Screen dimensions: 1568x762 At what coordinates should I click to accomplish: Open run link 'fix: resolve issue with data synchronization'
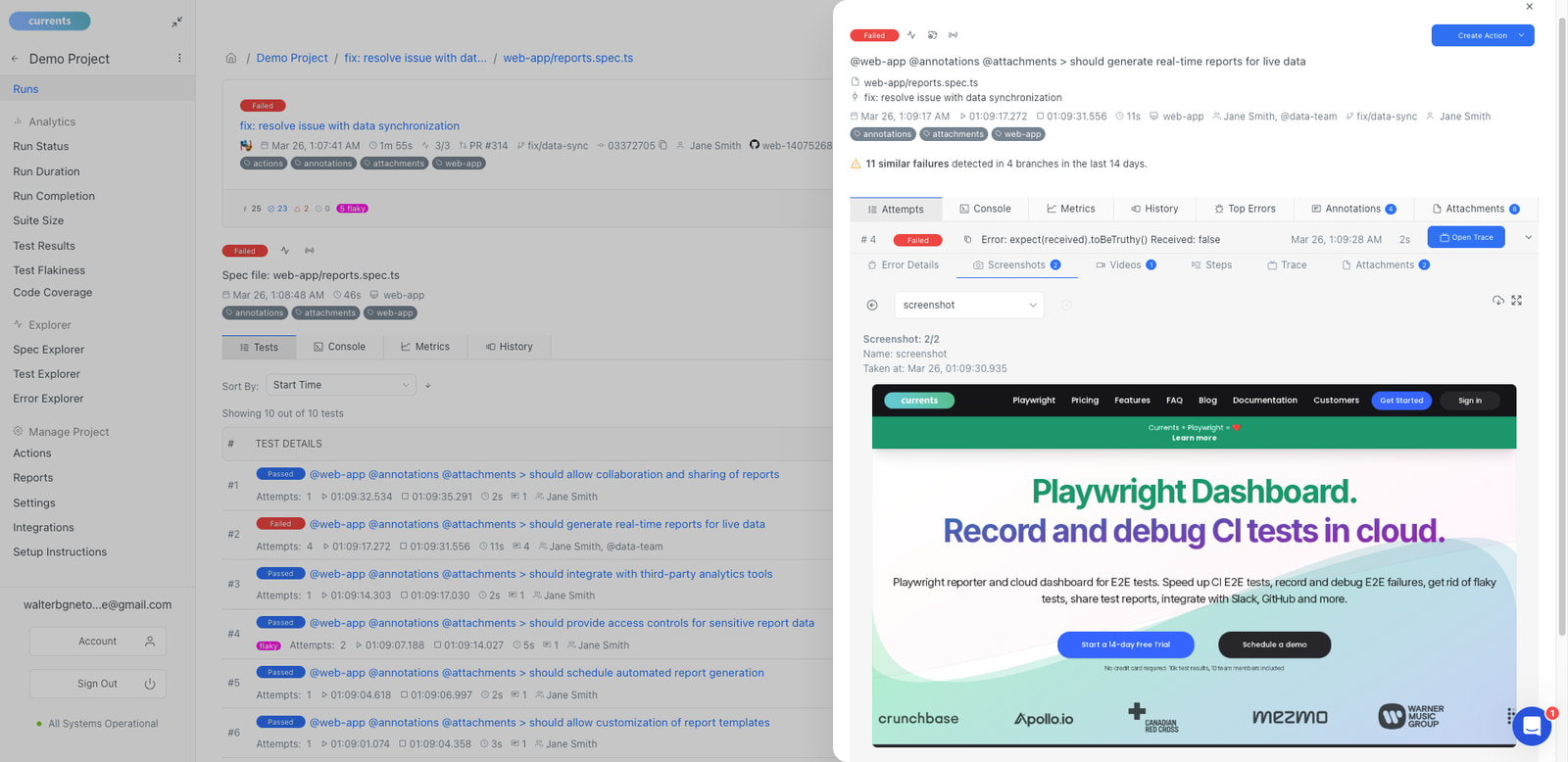(x=350, y=125)
